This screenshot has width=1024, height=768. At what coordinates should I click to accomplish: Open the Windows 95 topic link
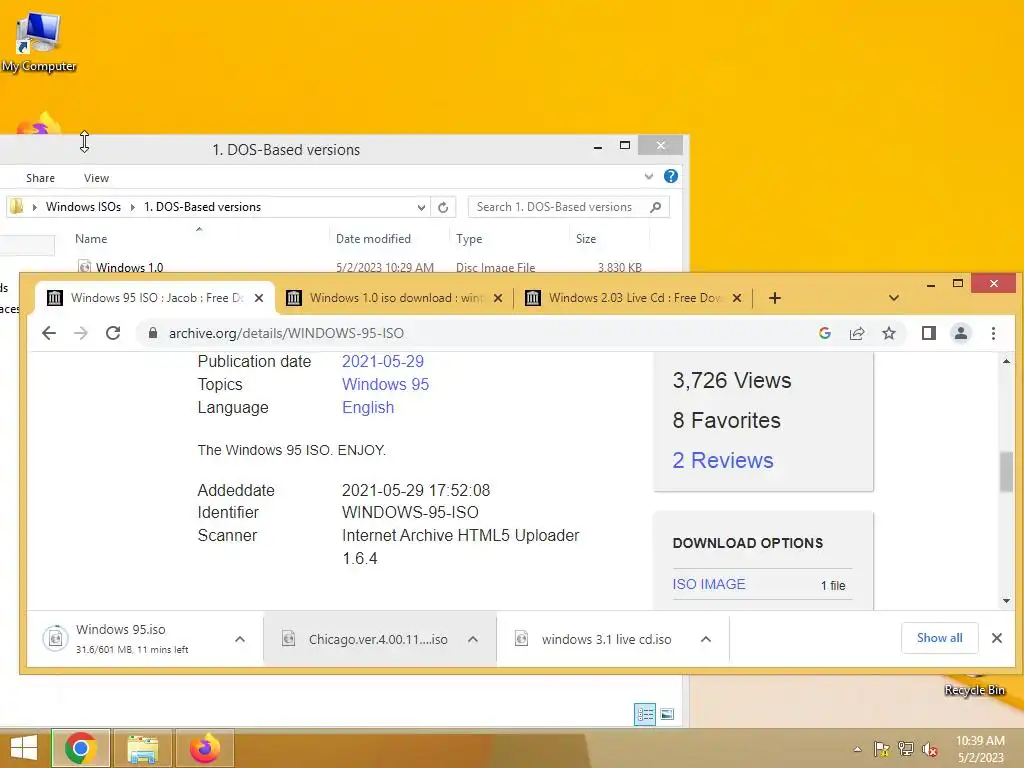[x=385, y=384]
